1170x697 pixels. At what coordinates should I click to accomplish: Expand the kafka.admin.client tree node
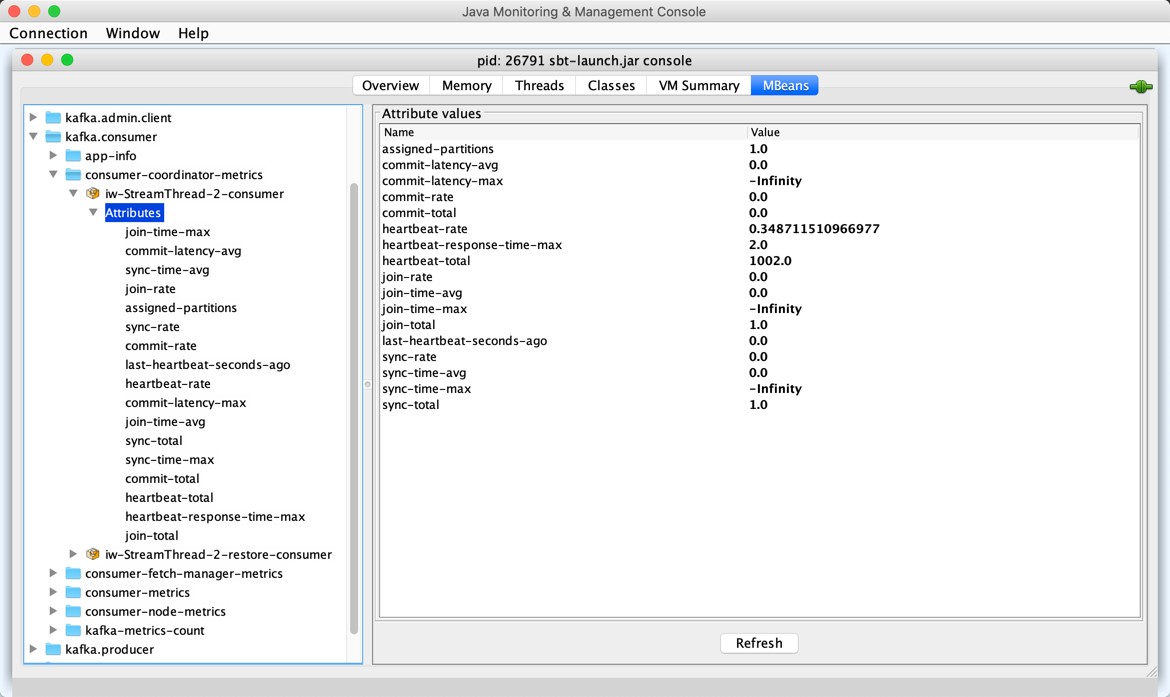pyautogui.click(x=34, y=118)
